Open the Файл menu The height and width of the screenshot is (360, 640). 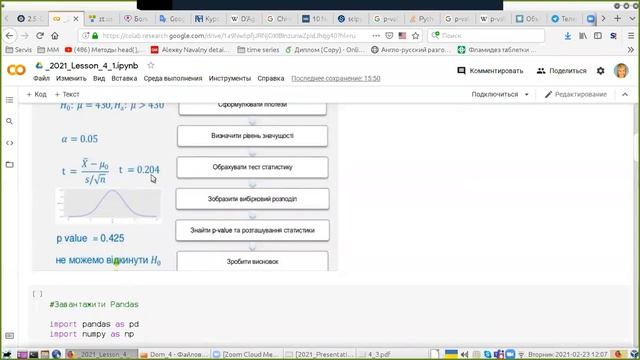pos(41,78)
